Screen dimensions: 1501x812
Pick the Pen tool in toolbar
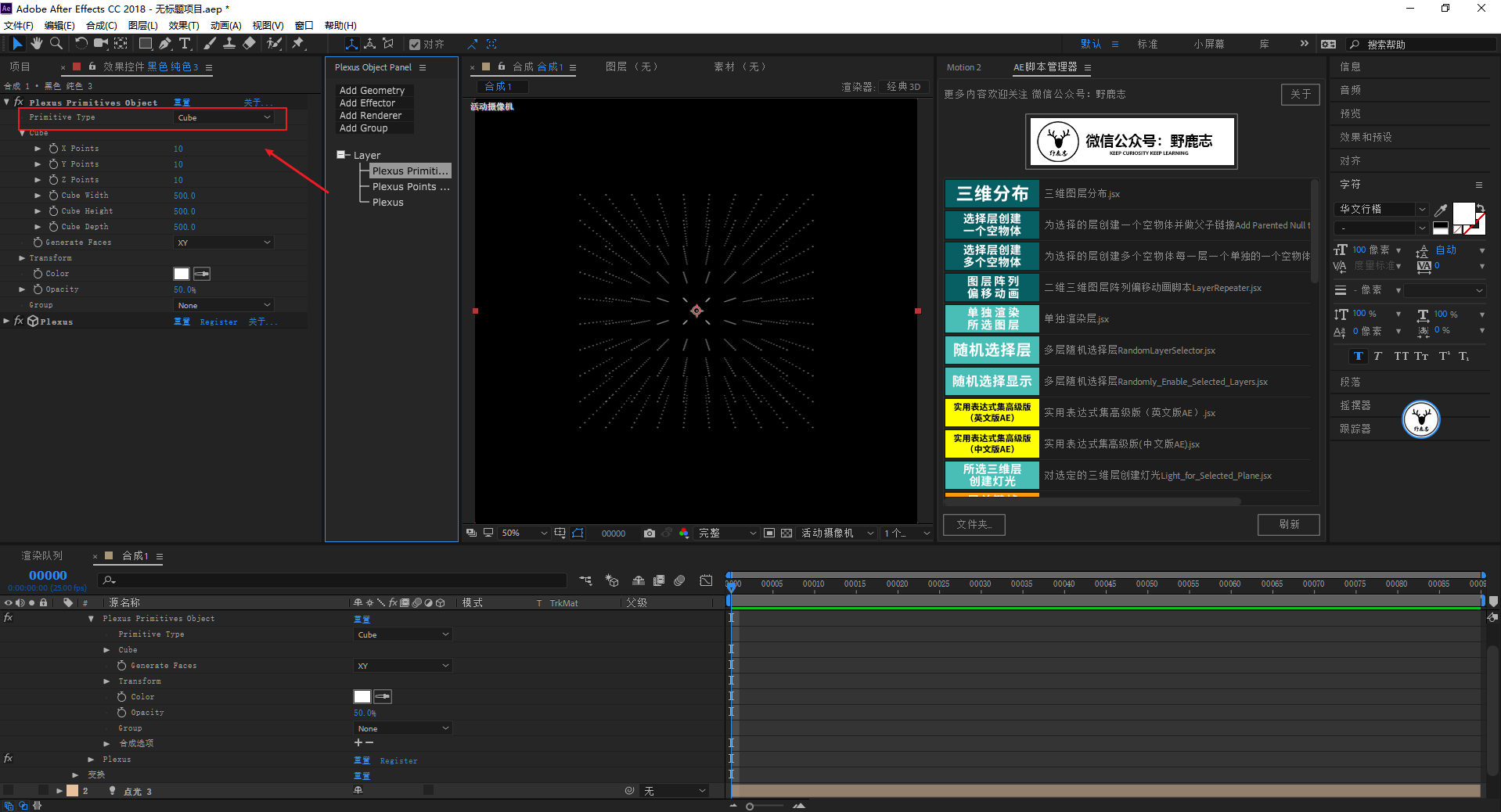point(165,44)
